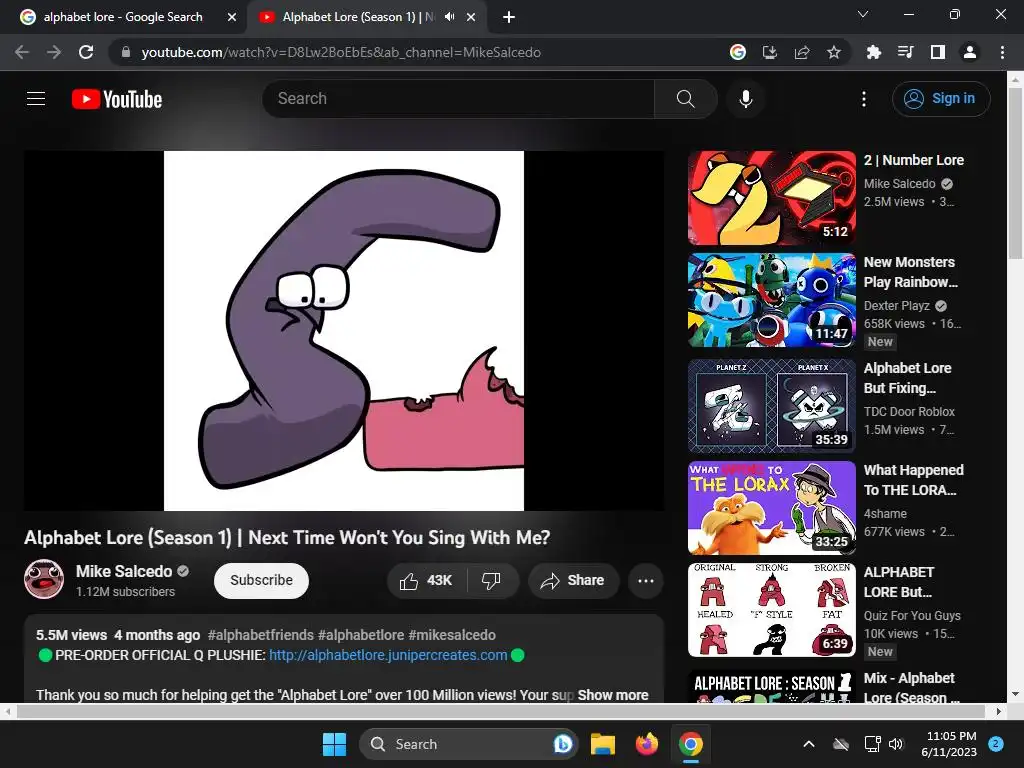Dislike the video with thumbs down

click(492, 581)
